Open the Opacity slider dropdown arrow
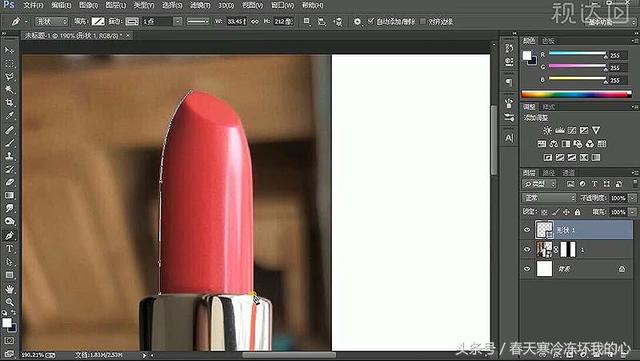The image size is (640, 361). click(x=633, y=198)
